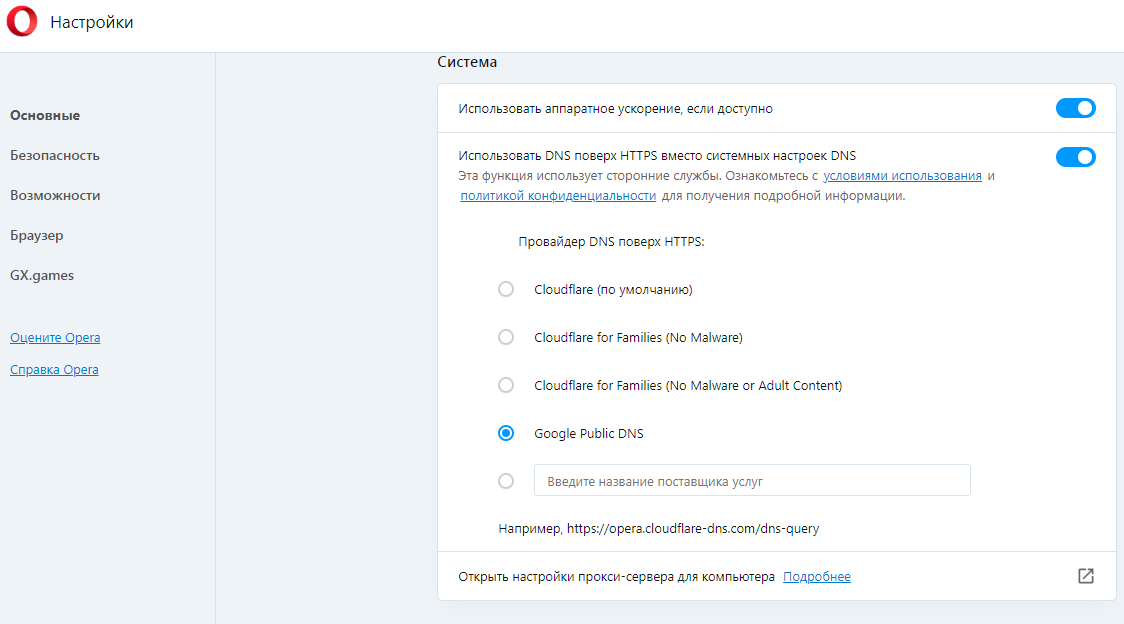Open условиями использования link
The image size is (1124, 624).
(x=902, y=176)
